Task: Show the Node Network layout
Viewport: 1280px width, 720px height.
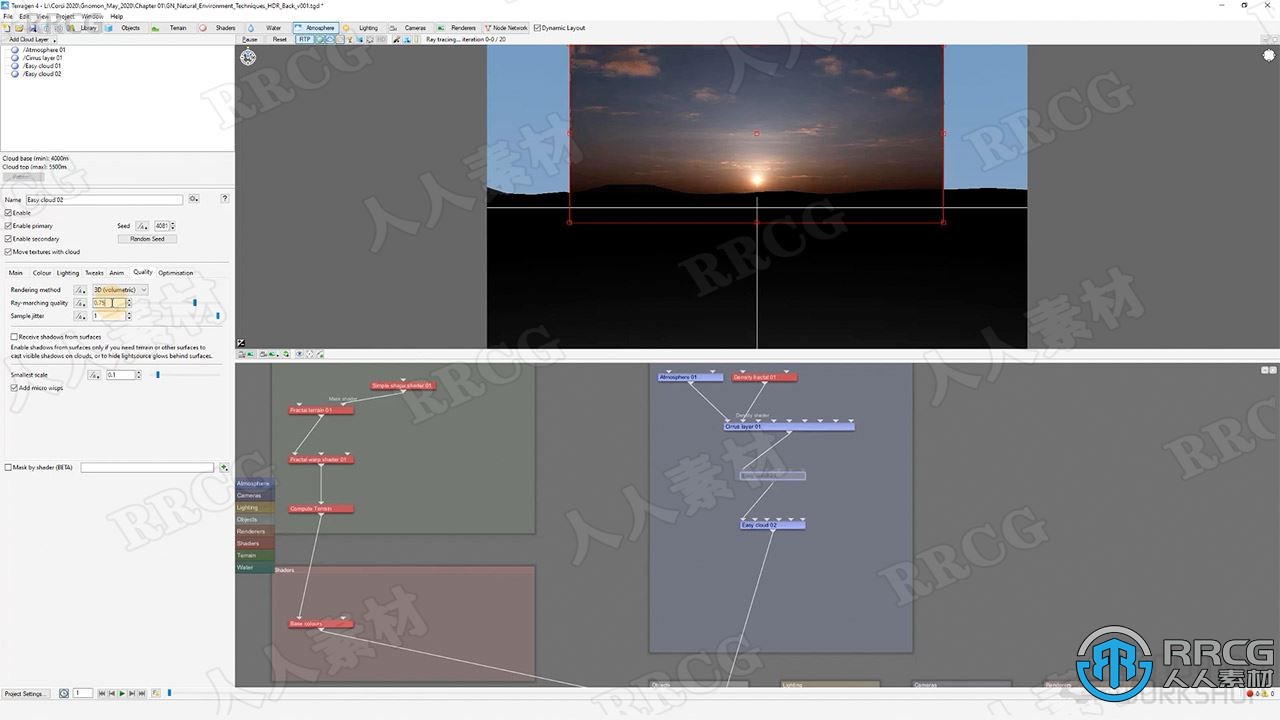Action: coord(506,28)
